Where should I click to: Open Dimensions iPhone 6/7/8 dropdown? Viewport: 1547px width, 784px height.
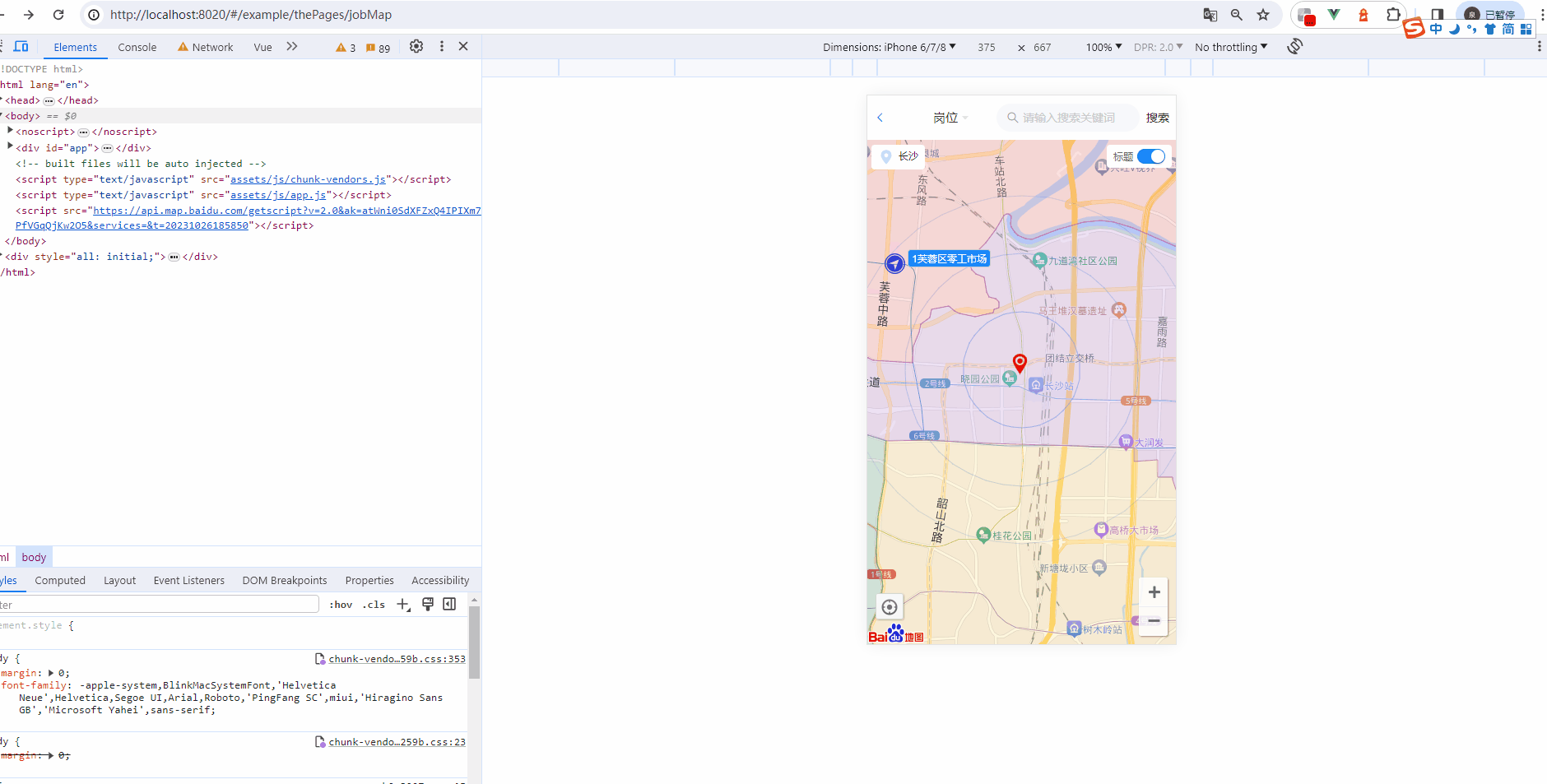click(x=889, y=47)
